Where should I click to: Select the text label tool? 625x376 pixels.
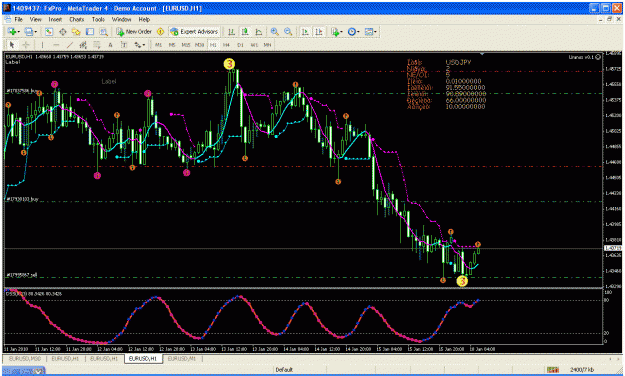tap(124, 45)
